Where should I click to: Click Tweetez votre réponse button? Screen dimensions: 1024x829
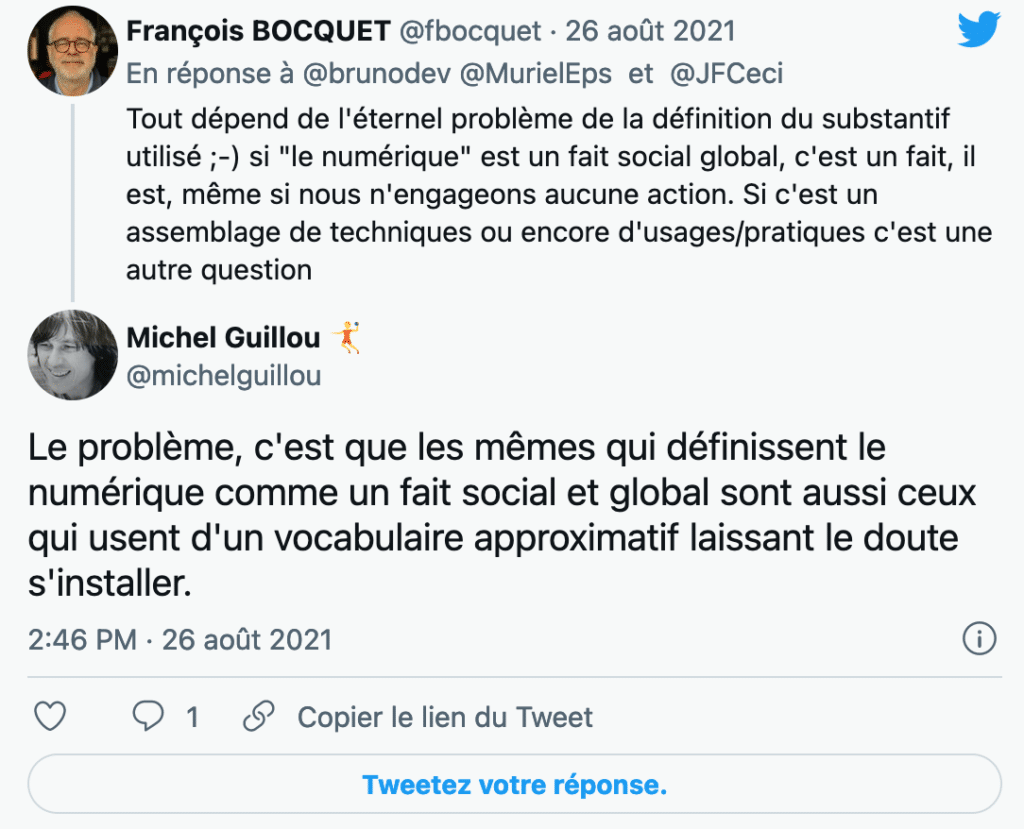point(514,784)
